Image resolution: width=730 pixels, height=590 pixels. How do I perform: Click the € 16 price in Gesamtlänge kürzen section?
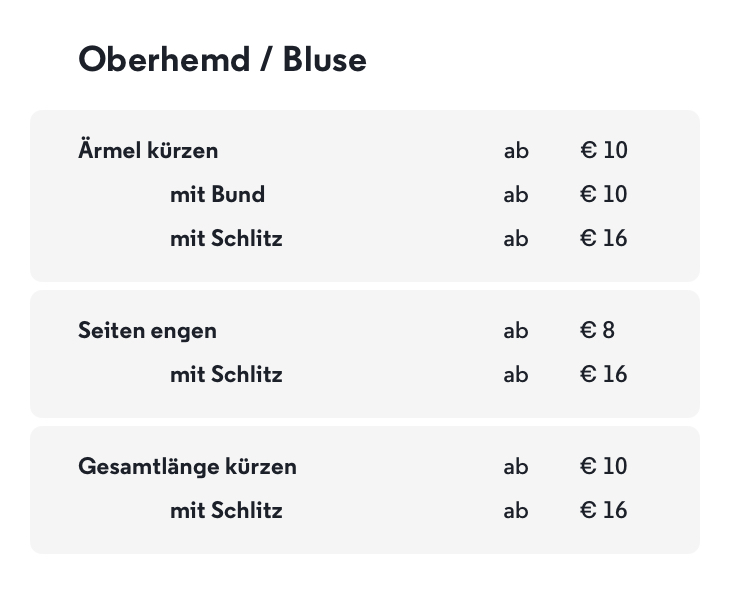coord(604,511)
